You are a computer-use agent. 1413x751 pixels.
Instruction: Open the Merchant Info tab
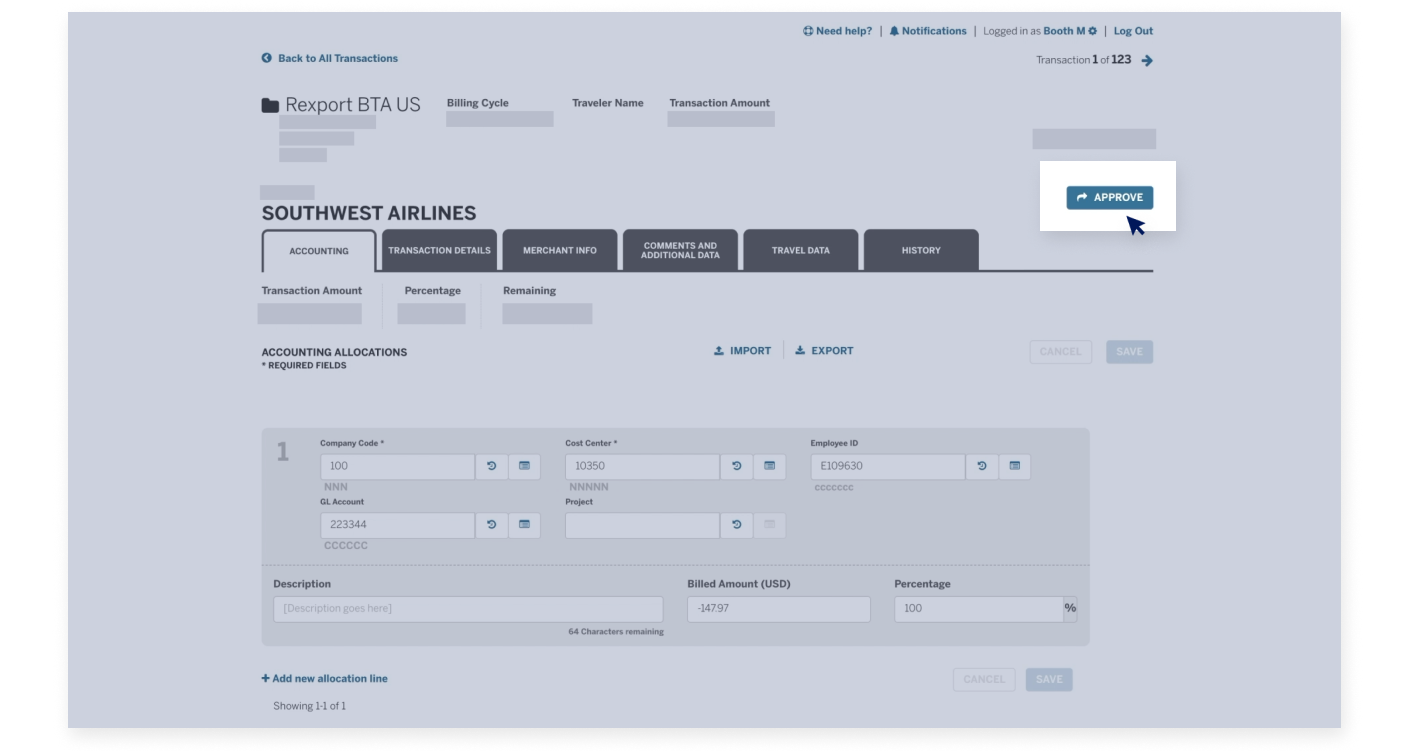pos(560,250)
